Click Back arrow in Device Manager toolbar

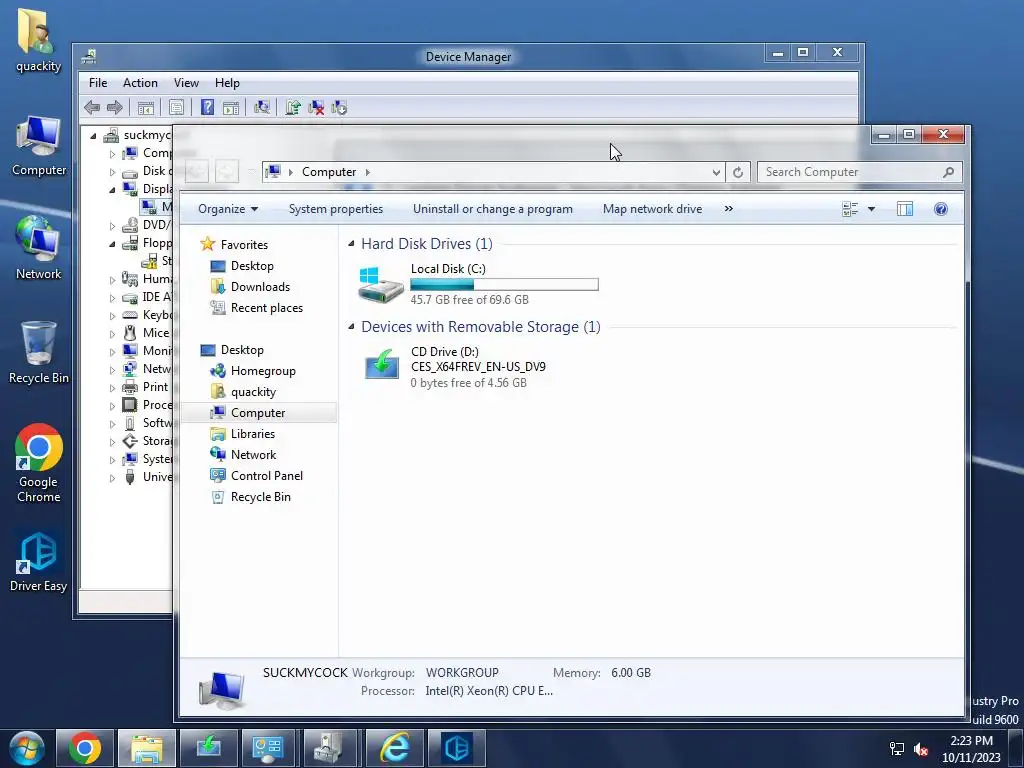point(92,107)
